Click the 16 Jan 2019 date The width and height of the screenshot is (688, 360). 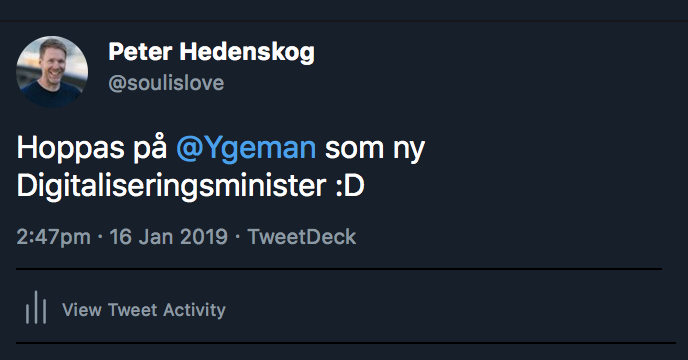(168, 237)
